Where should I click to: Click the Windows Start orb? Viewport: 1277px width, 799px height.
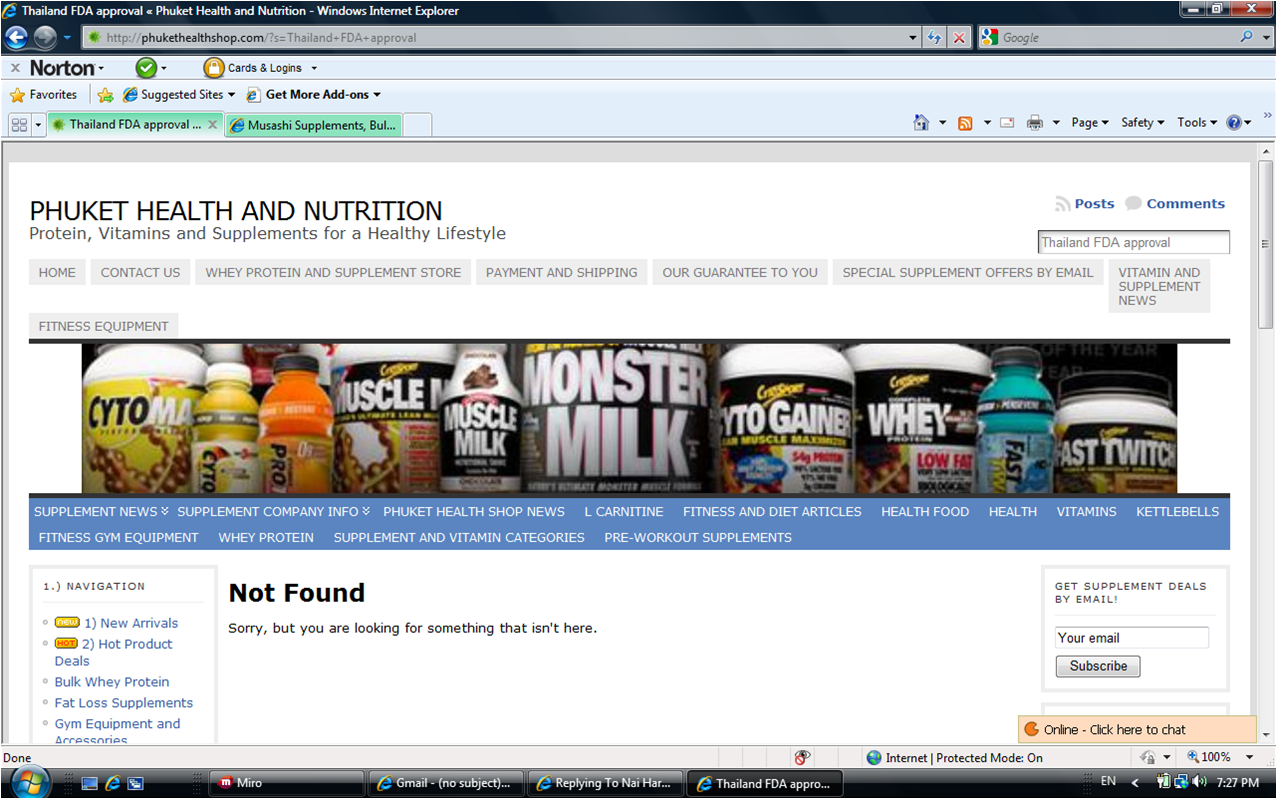tap(30, 781)
